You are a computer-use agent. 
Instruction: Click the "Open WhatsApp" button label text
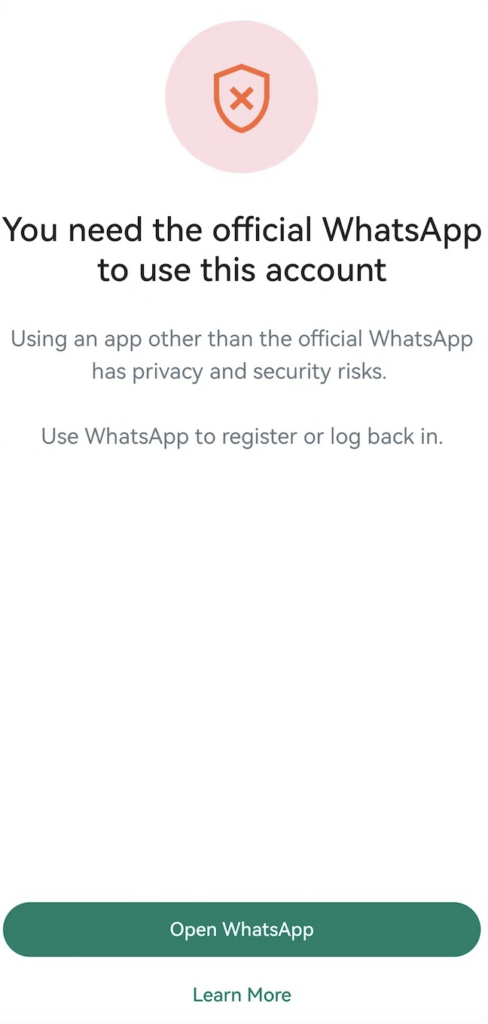242,929
